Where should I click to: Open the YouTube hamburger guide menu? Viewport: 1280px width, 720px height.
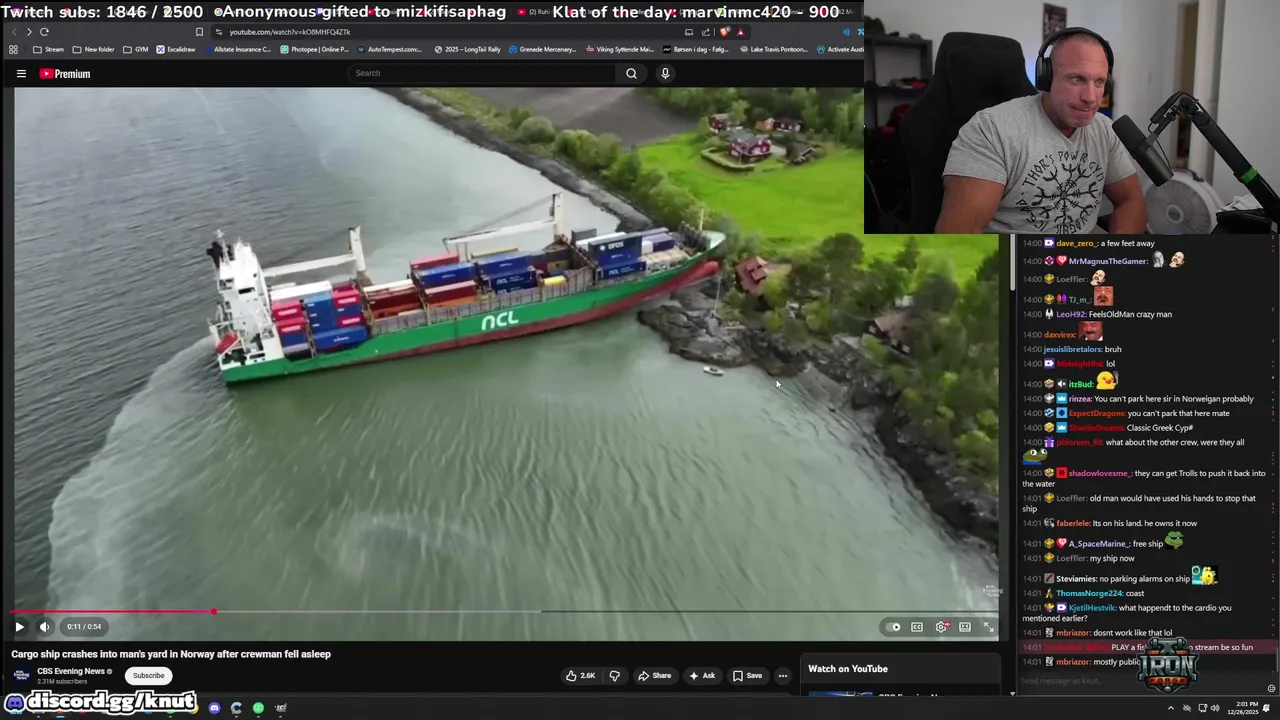pyautogui.click(x=21, y=73)
